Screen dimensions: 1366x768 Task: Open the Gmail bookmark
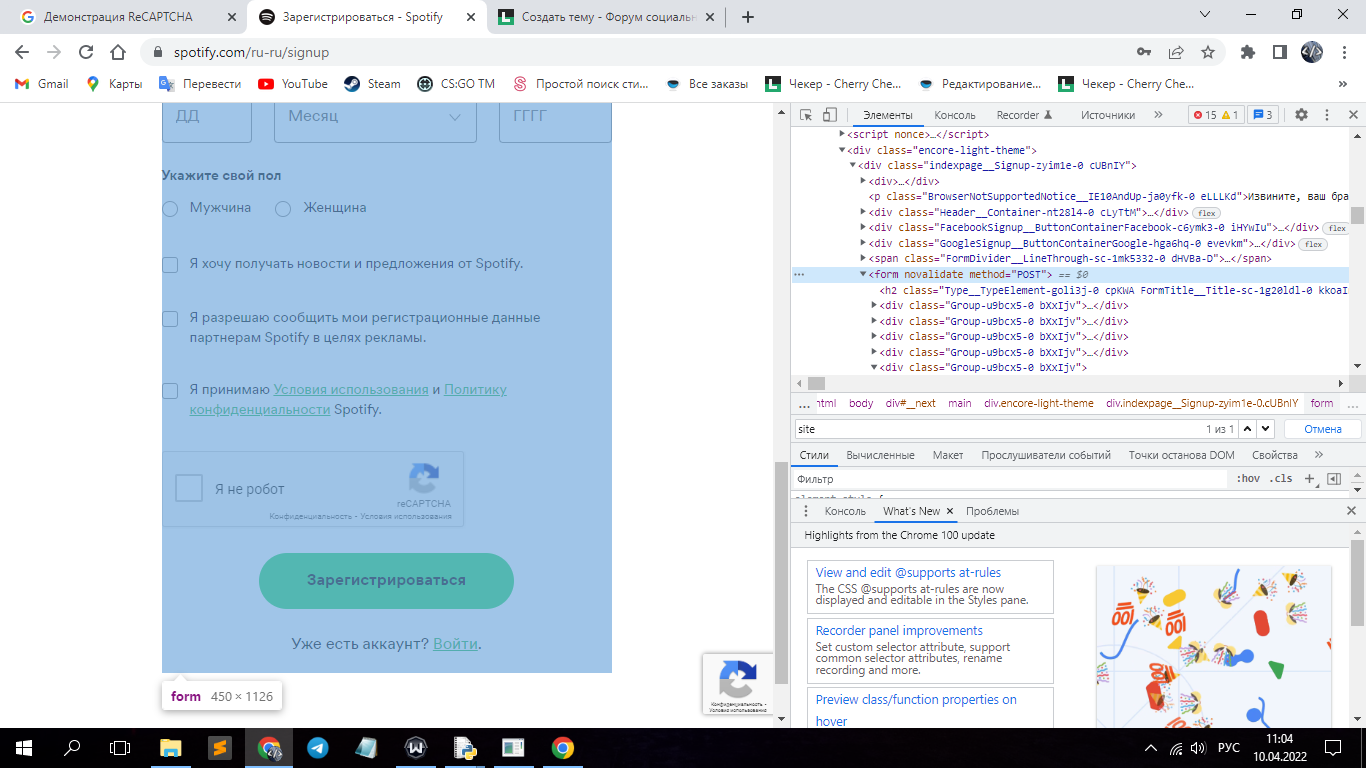pyautogui.click(x=41, y=84)
